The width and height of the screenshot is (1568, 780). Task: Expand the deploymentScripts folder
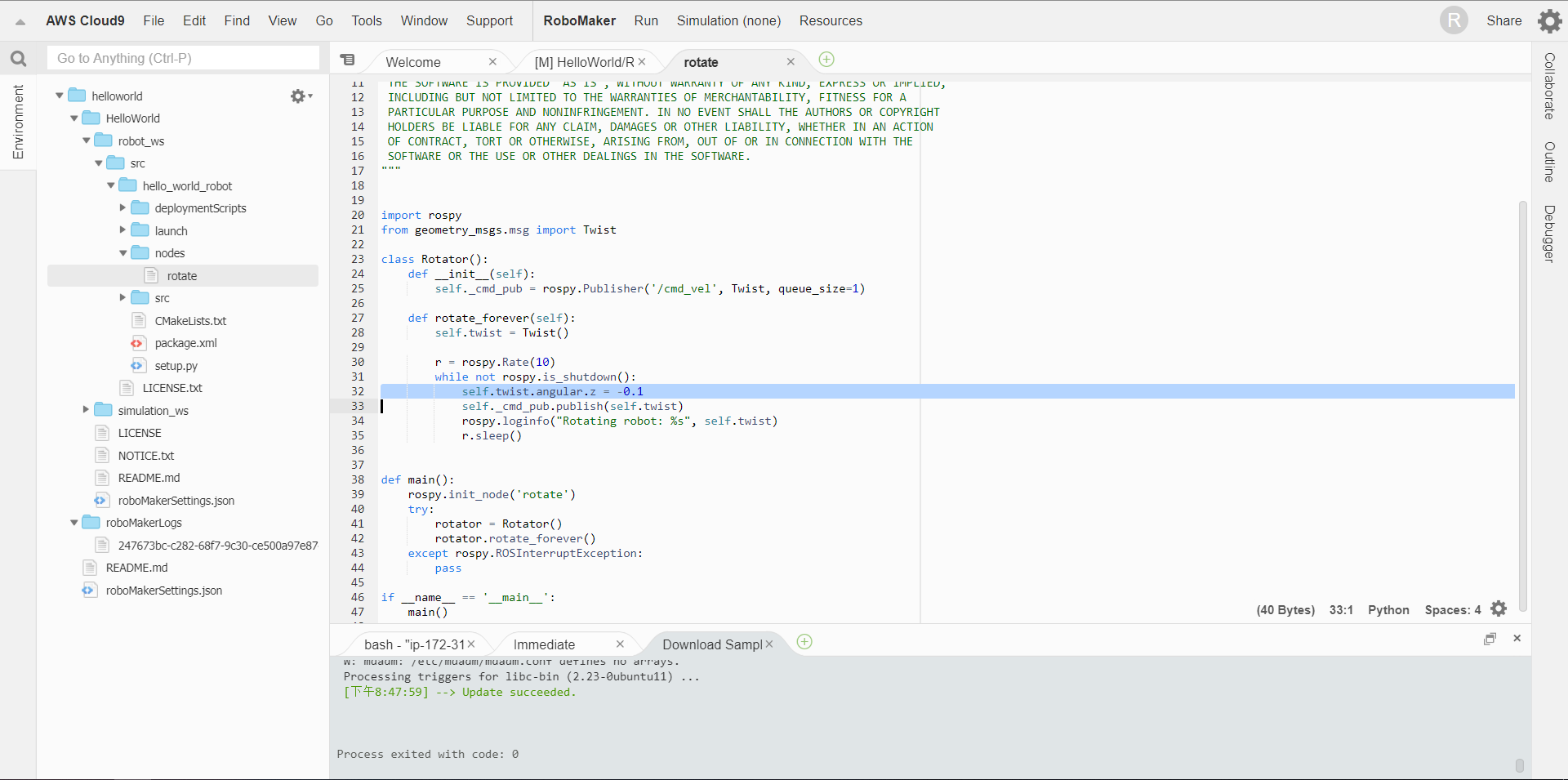(x=123, y=208)
